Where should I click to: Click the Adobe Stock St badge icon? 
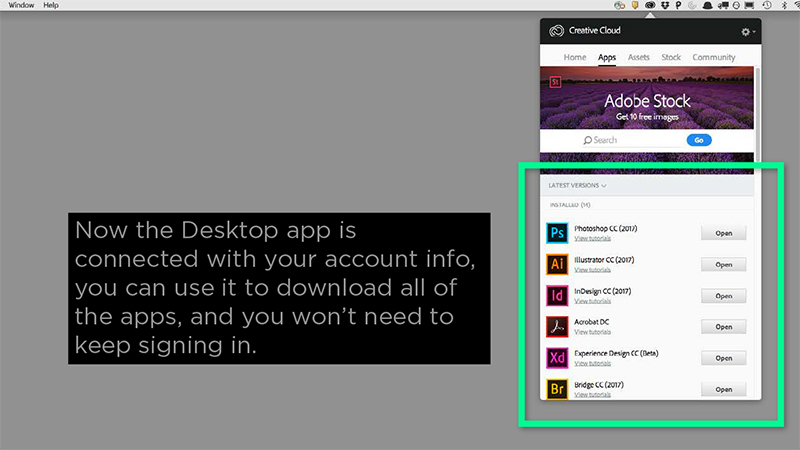[555, 82]
